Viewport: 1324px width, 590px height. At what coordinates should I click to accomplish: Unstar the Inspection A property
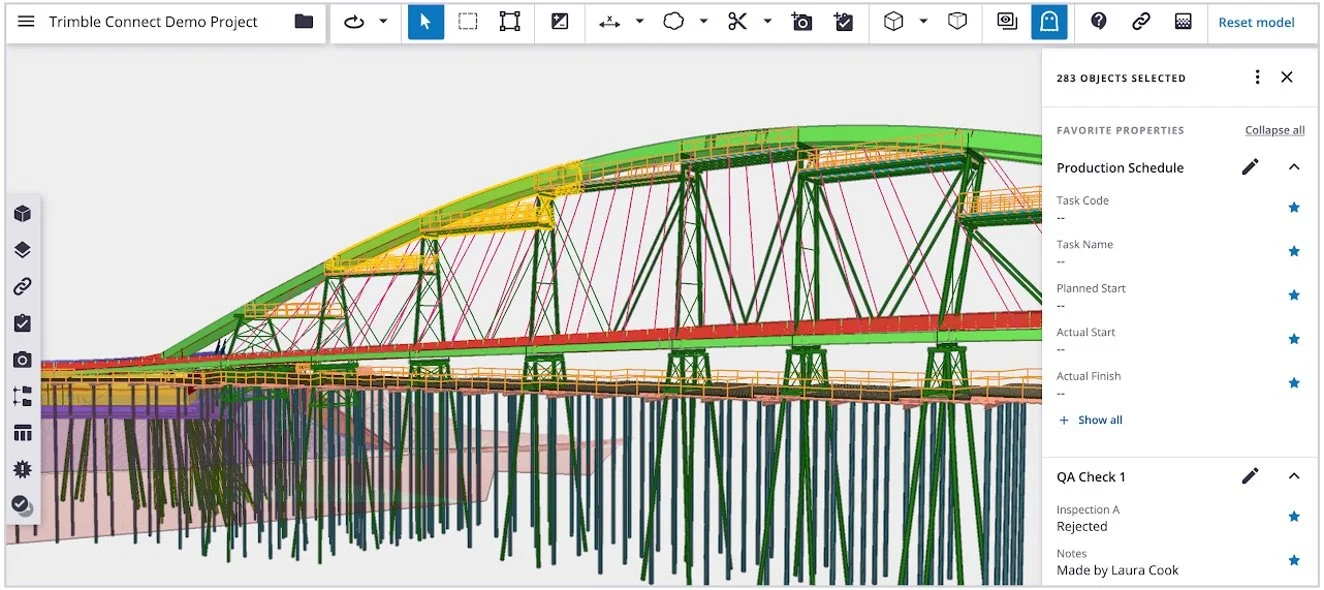point(1294,517)
